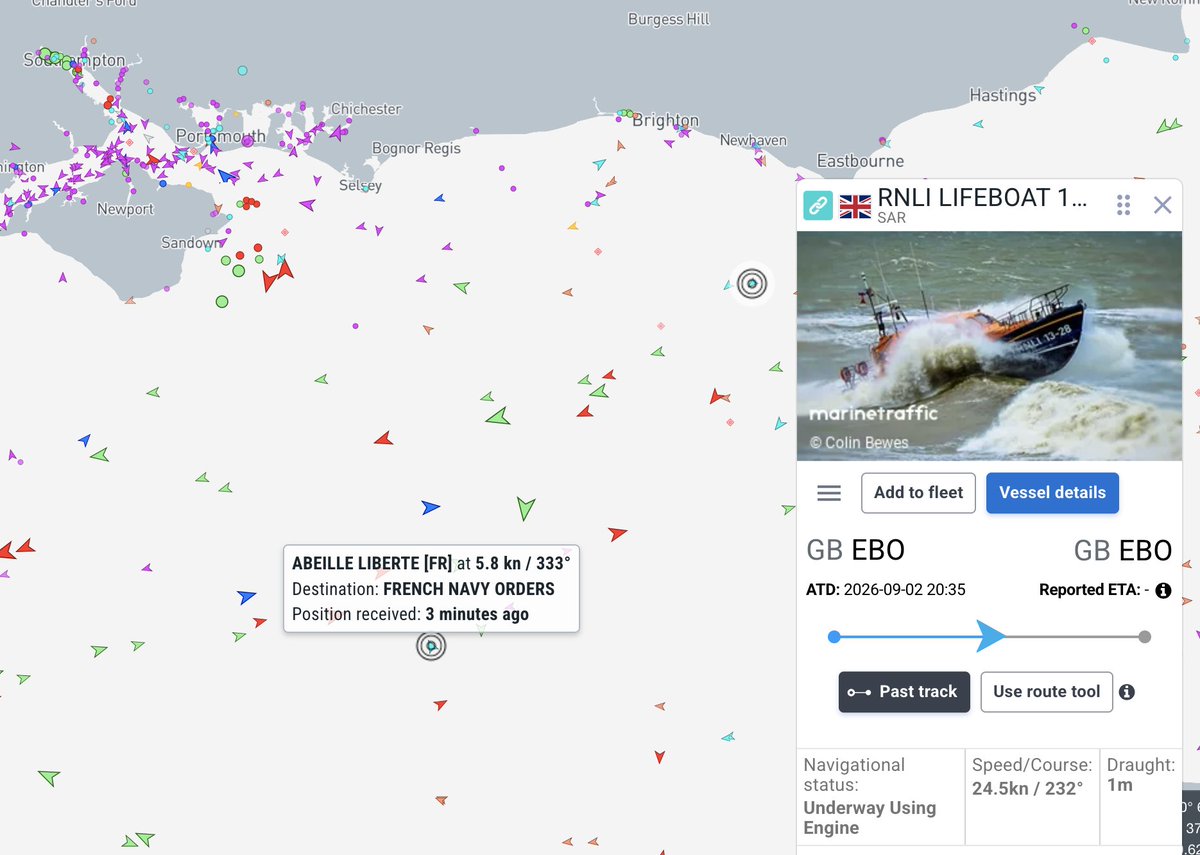Click the voyage progress arrow marker
1200x855 pixels.
(x=991, y=636)
